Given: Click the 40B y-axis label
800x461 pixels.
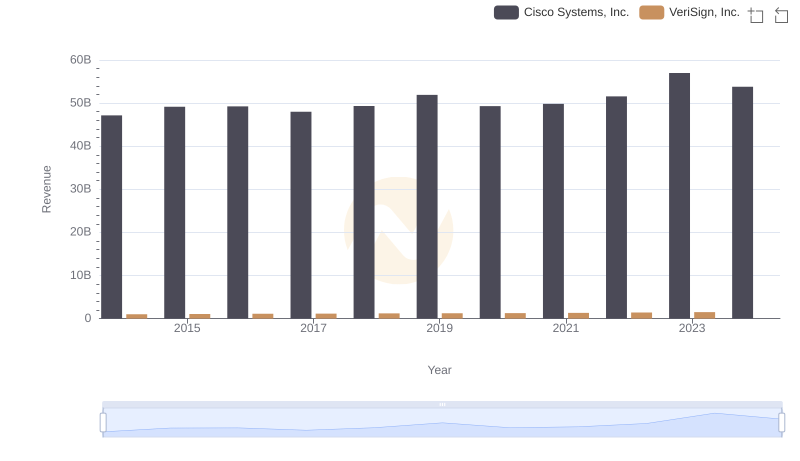Looking at the screenshot, I should [x=81, y=146].
